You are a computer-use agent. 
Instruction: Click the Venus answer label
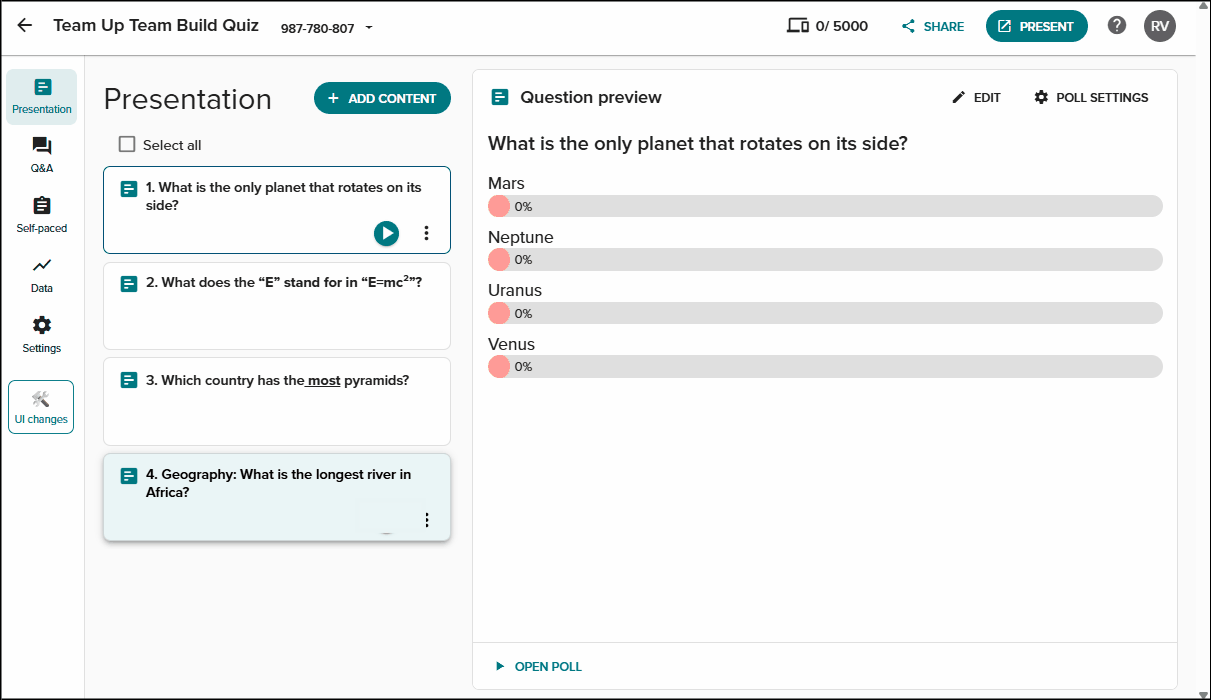pos(511,344)
